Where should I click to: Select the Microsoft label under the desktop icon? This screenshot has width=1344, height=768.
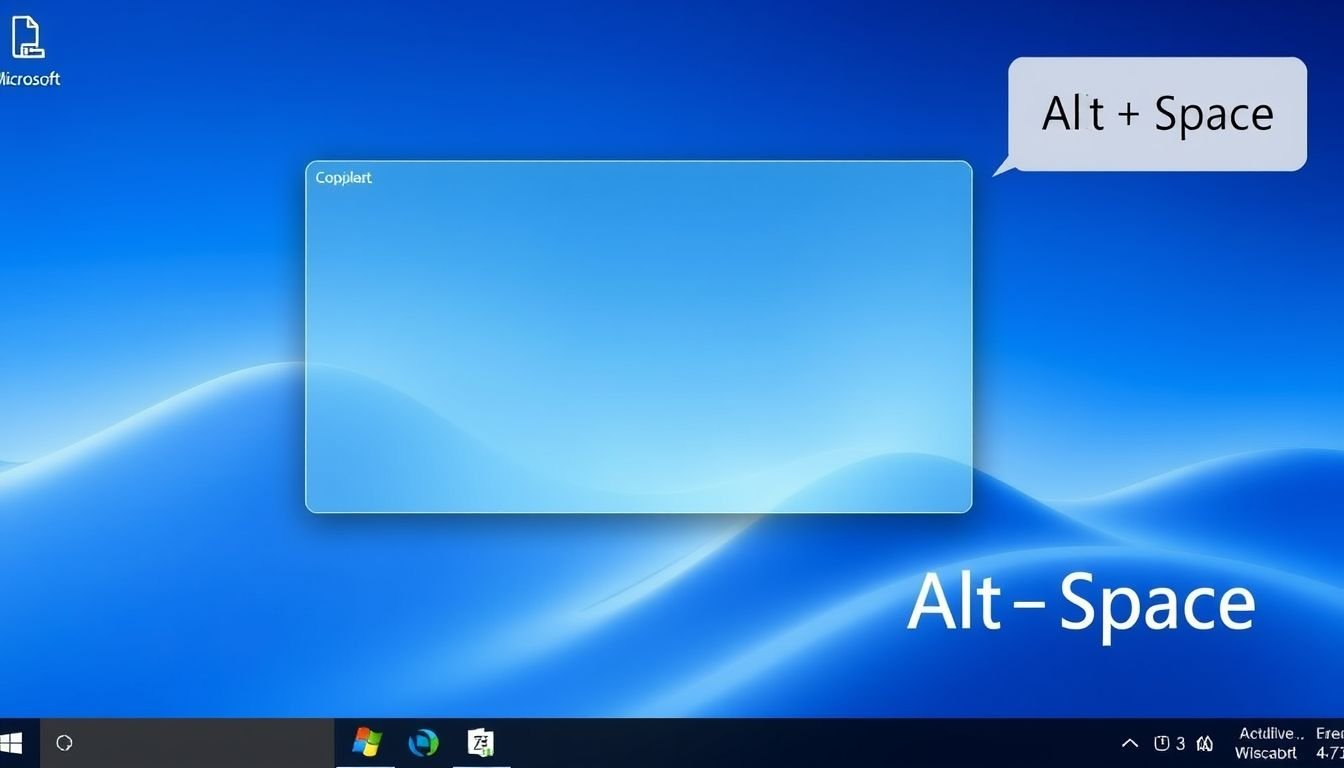tap(30, 78)
